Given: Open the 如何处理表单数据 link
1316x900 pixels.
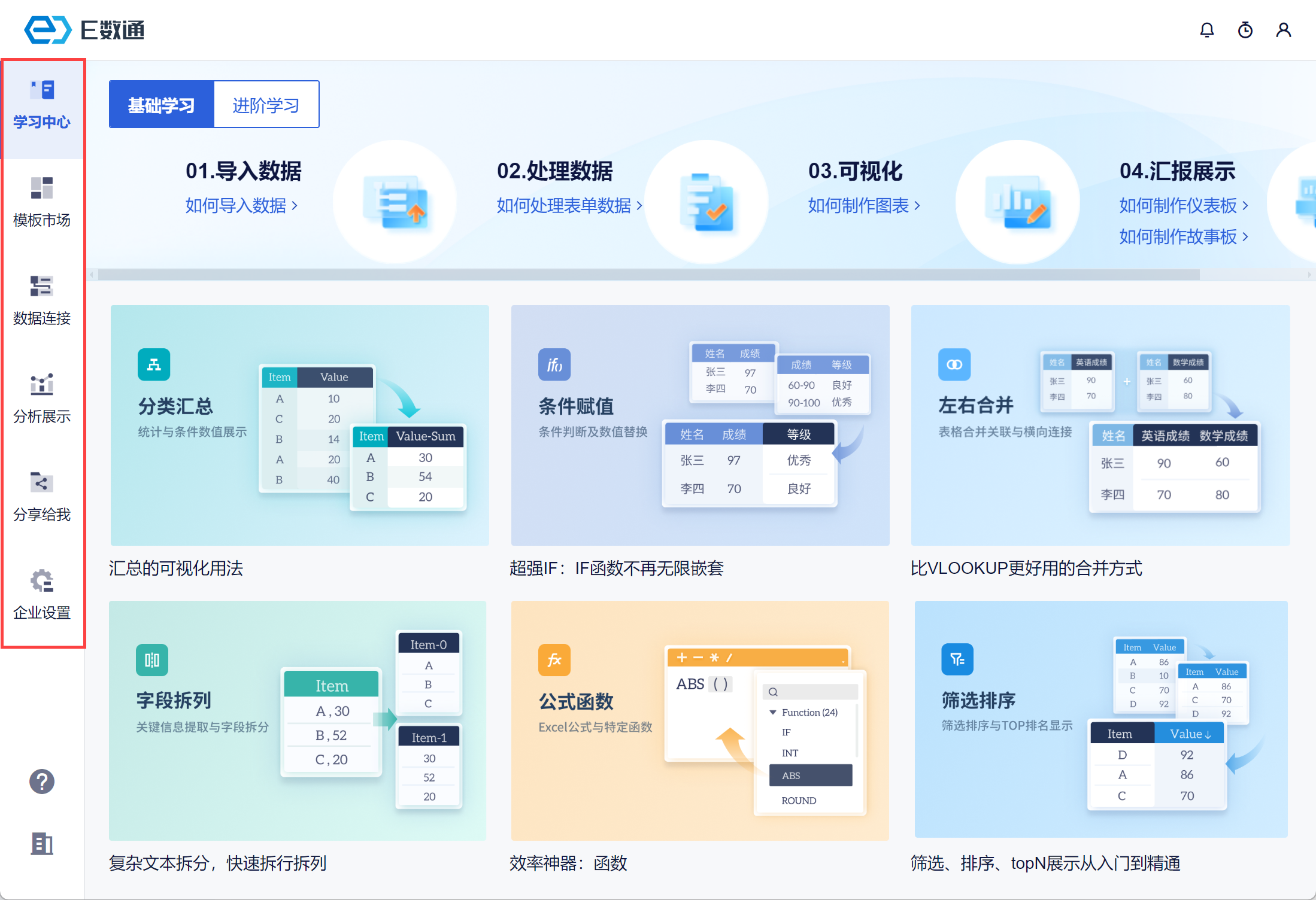Looking at the screenshot, I should (569, 205).
